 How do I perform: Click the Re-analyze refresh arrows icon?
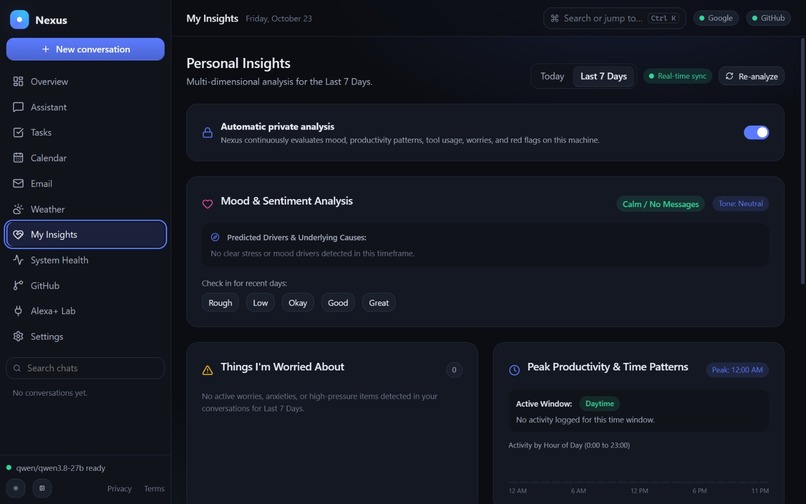[x=729, y=76]
